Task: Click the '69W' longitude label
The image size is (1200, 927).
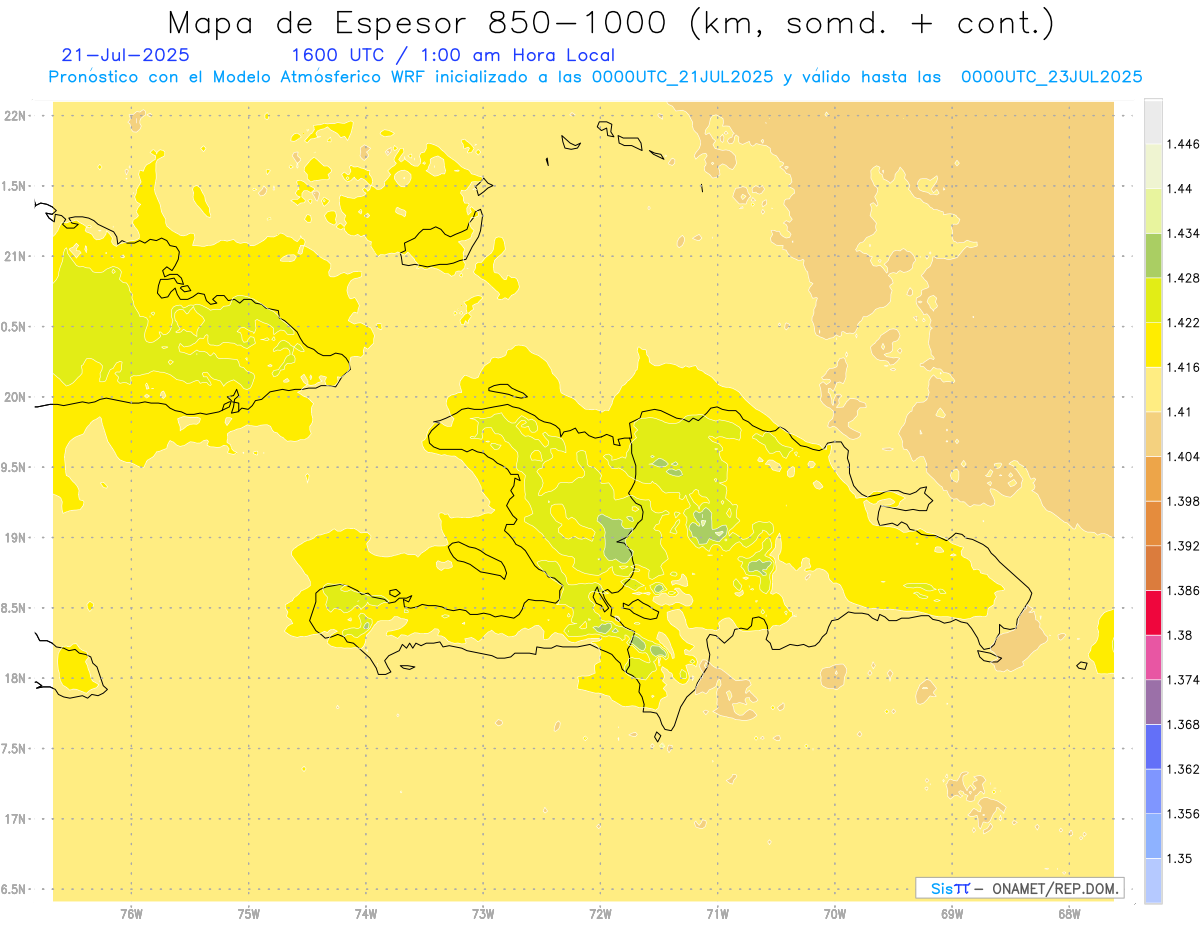Action: [952, 914]
